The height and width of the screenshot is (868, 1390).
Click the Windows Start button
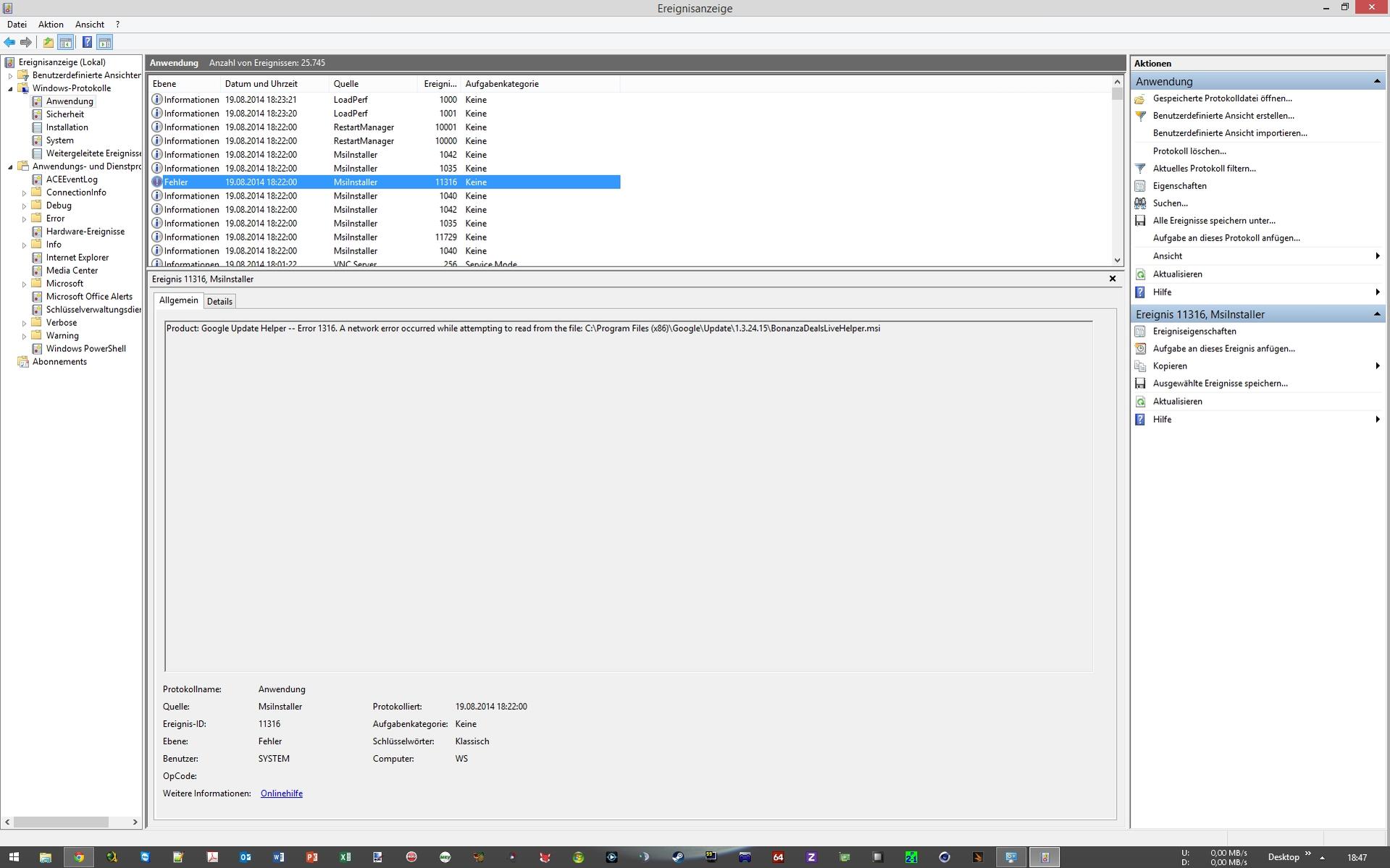[13, 857]
